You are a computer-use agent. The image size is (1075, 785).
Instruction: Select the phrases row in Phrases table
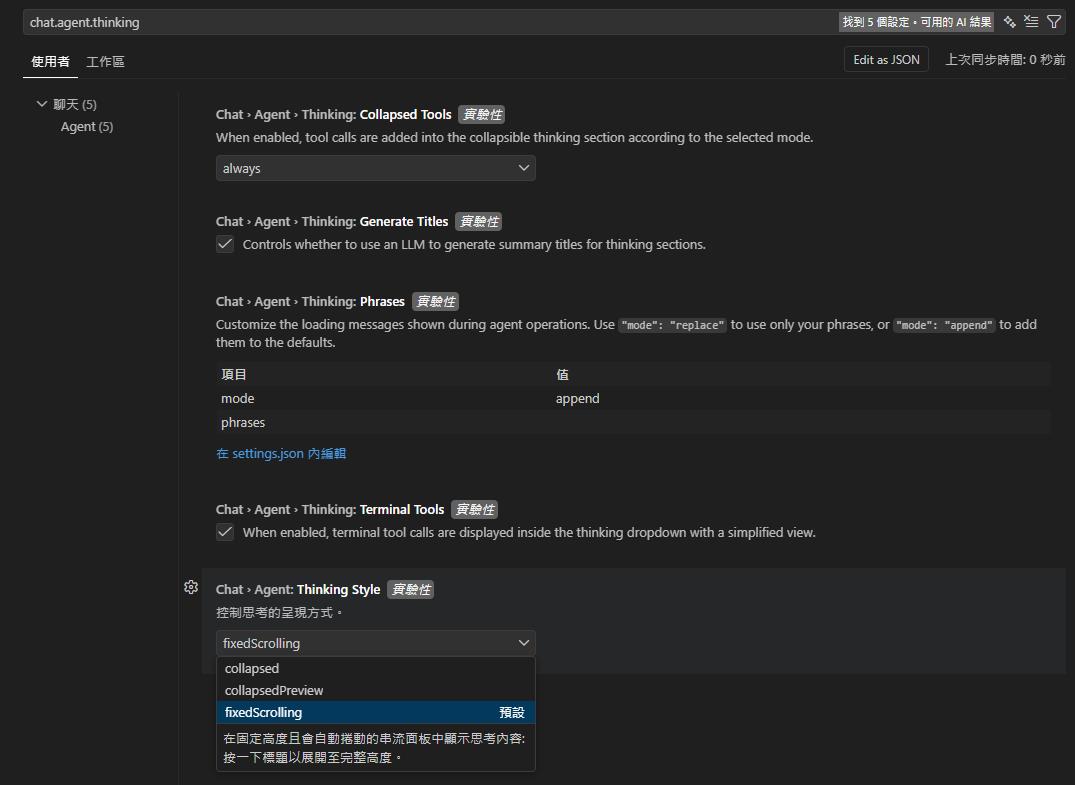tap(632, 422)
